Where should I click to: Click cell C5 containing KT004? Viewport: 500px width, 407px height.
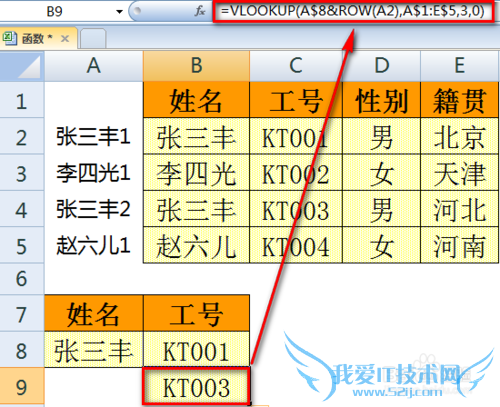point(296,245)
